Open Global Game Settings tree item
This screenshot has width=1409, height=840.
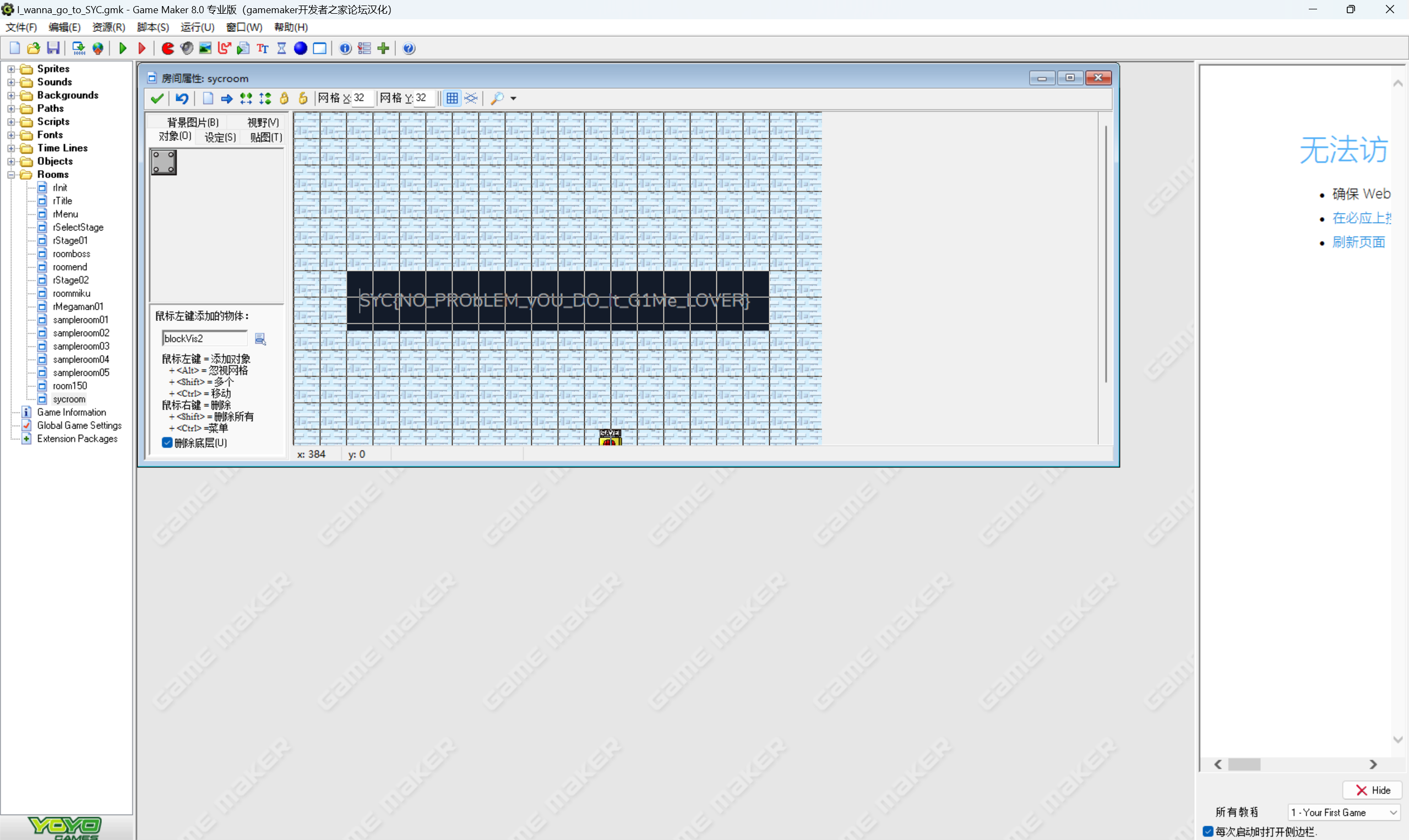pyautogui.click(x=79, y=426)
